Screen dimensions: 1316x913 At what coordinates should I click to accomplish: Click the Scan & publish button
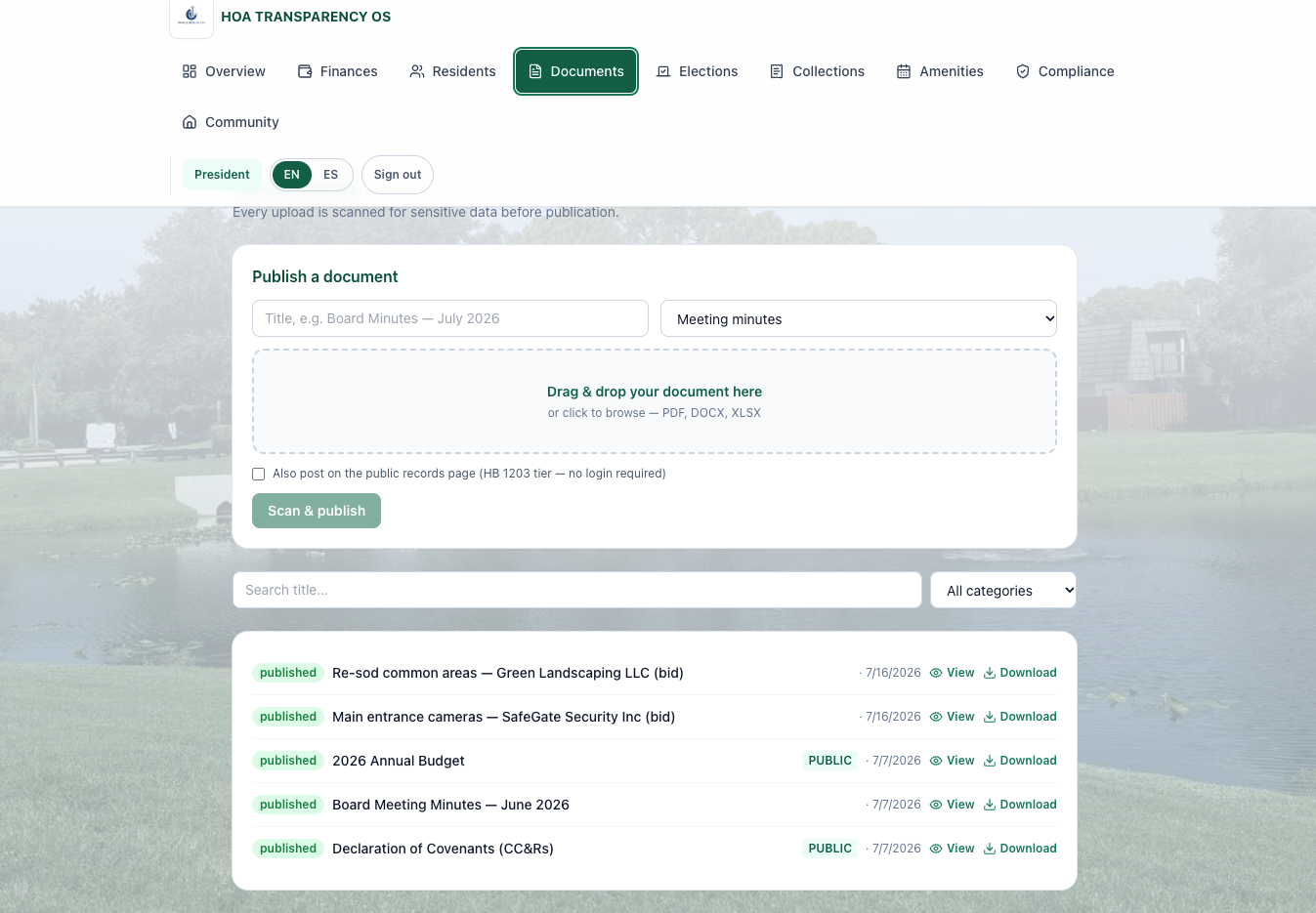317,511
